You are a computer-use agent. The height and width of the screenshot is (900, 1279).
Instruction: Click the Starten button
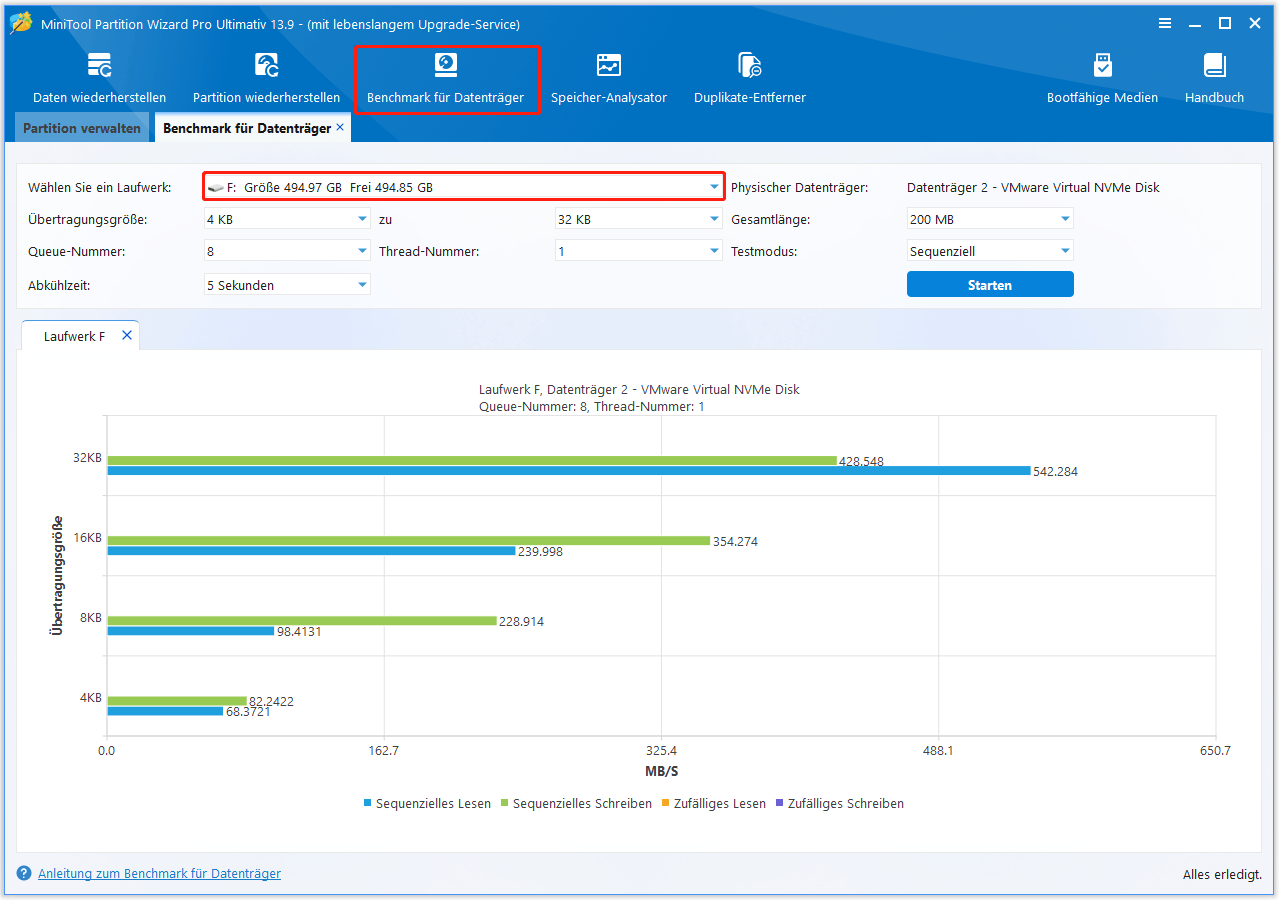tap(990, 285)
